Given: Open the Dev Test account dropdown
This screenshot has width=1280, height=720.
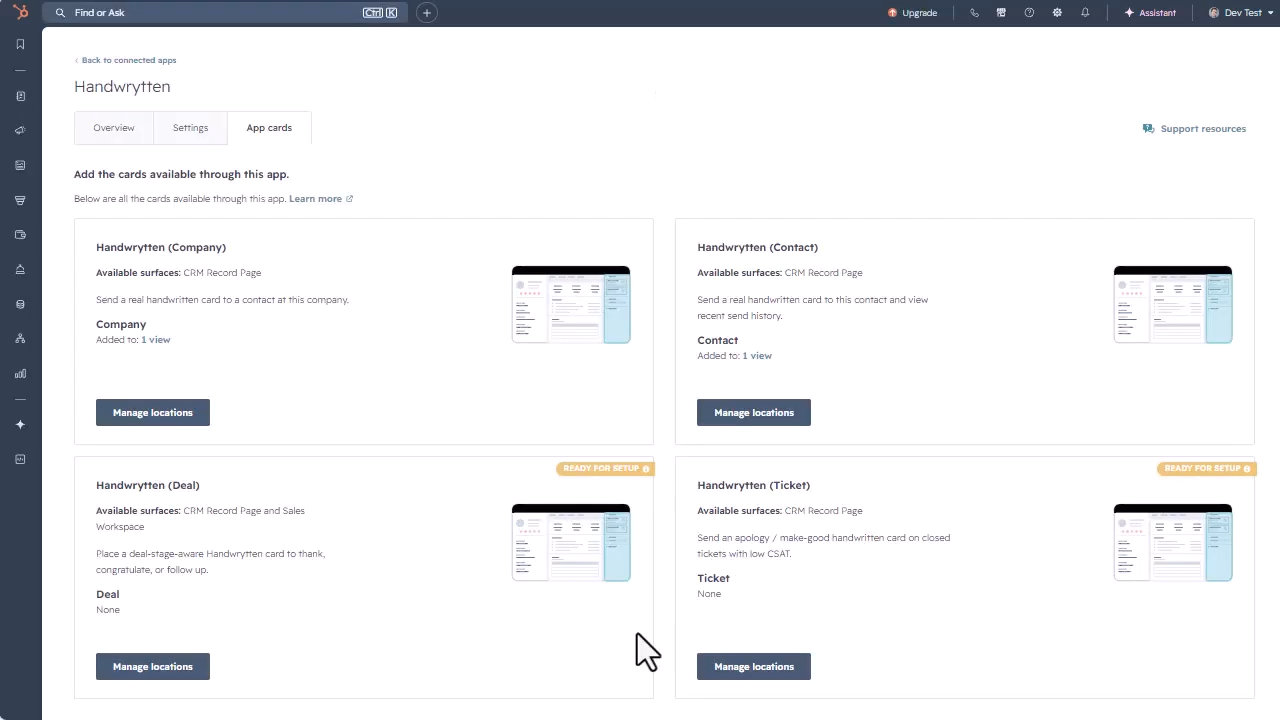Looking at the screenshot, I should pos(1240,13).
